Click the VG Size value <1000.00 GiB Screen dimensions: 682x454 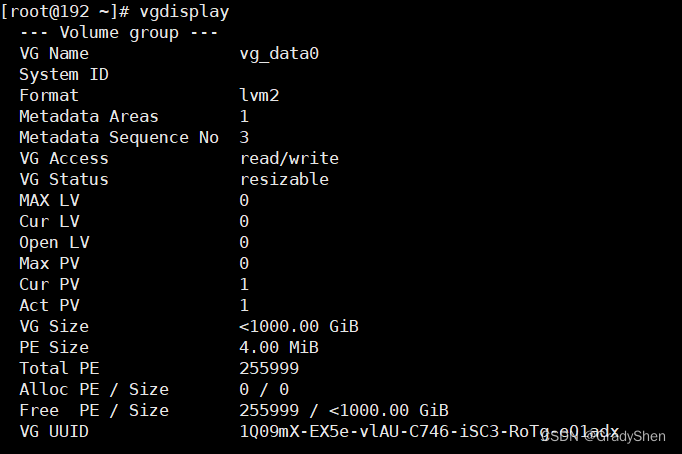tap(299, 326)
